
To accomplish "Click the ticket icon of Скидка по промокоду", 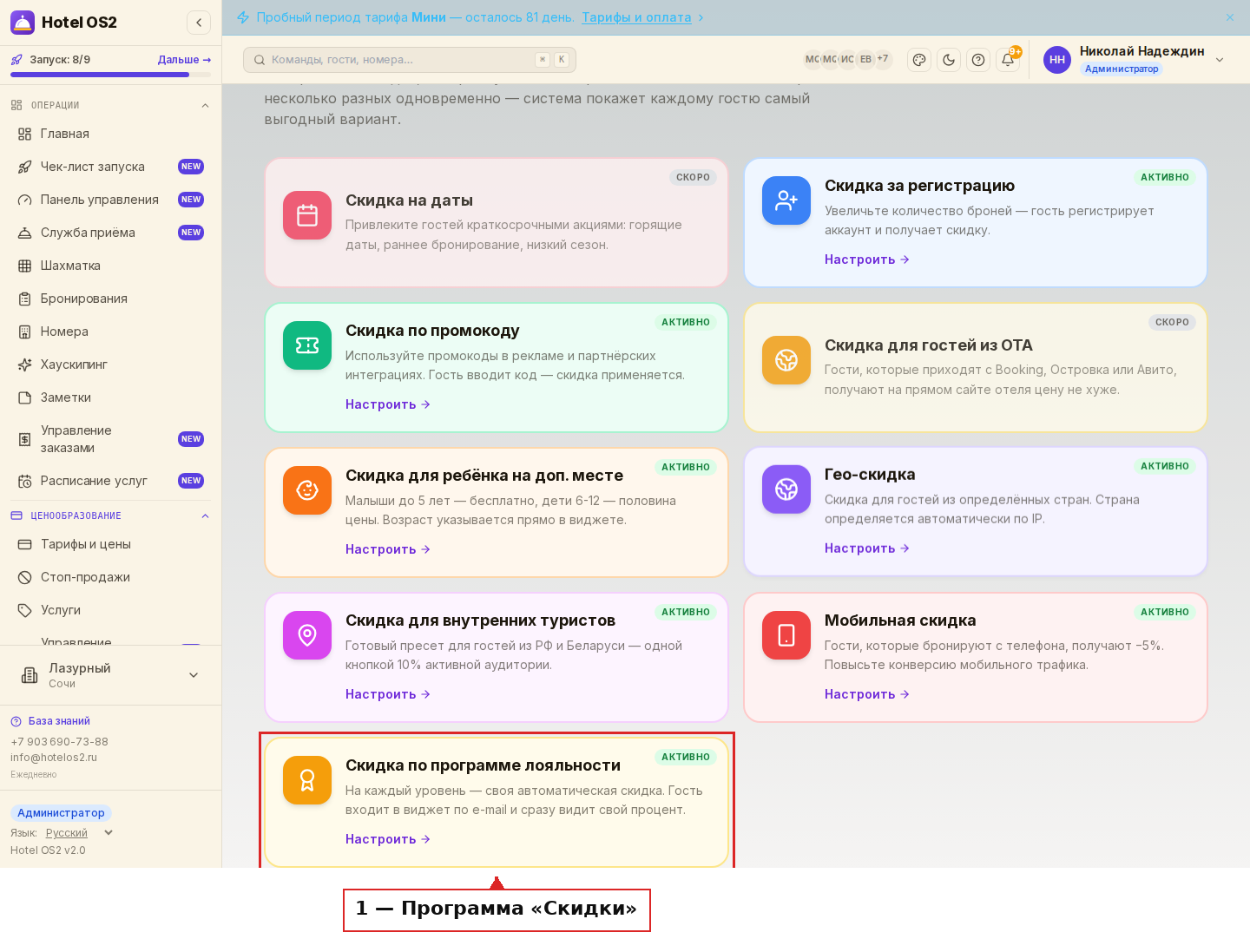I will click(x=307, y=345).
